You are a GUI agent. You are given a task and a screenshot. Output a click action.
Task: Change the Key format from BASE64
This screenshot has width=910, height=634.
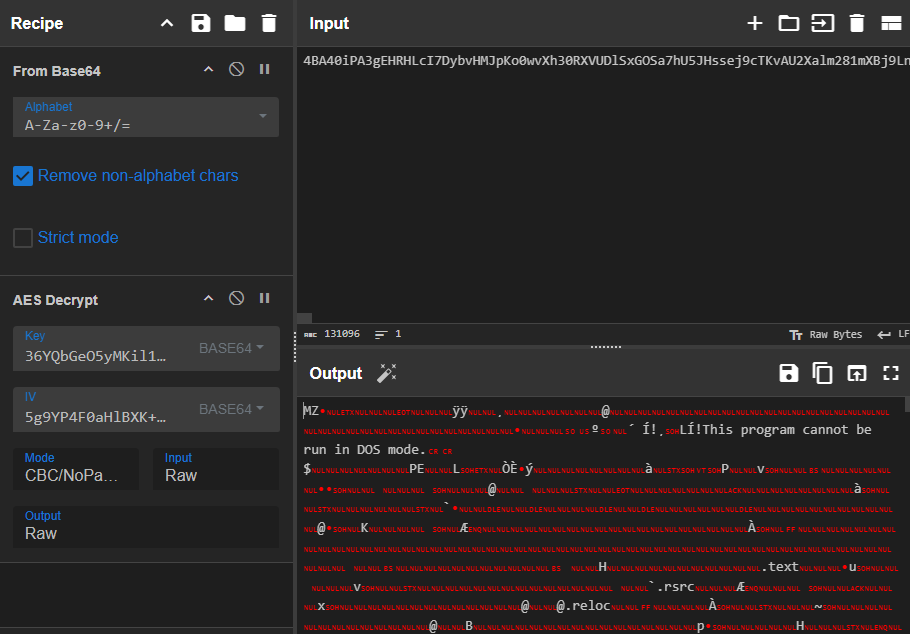(x=231, y=349)
